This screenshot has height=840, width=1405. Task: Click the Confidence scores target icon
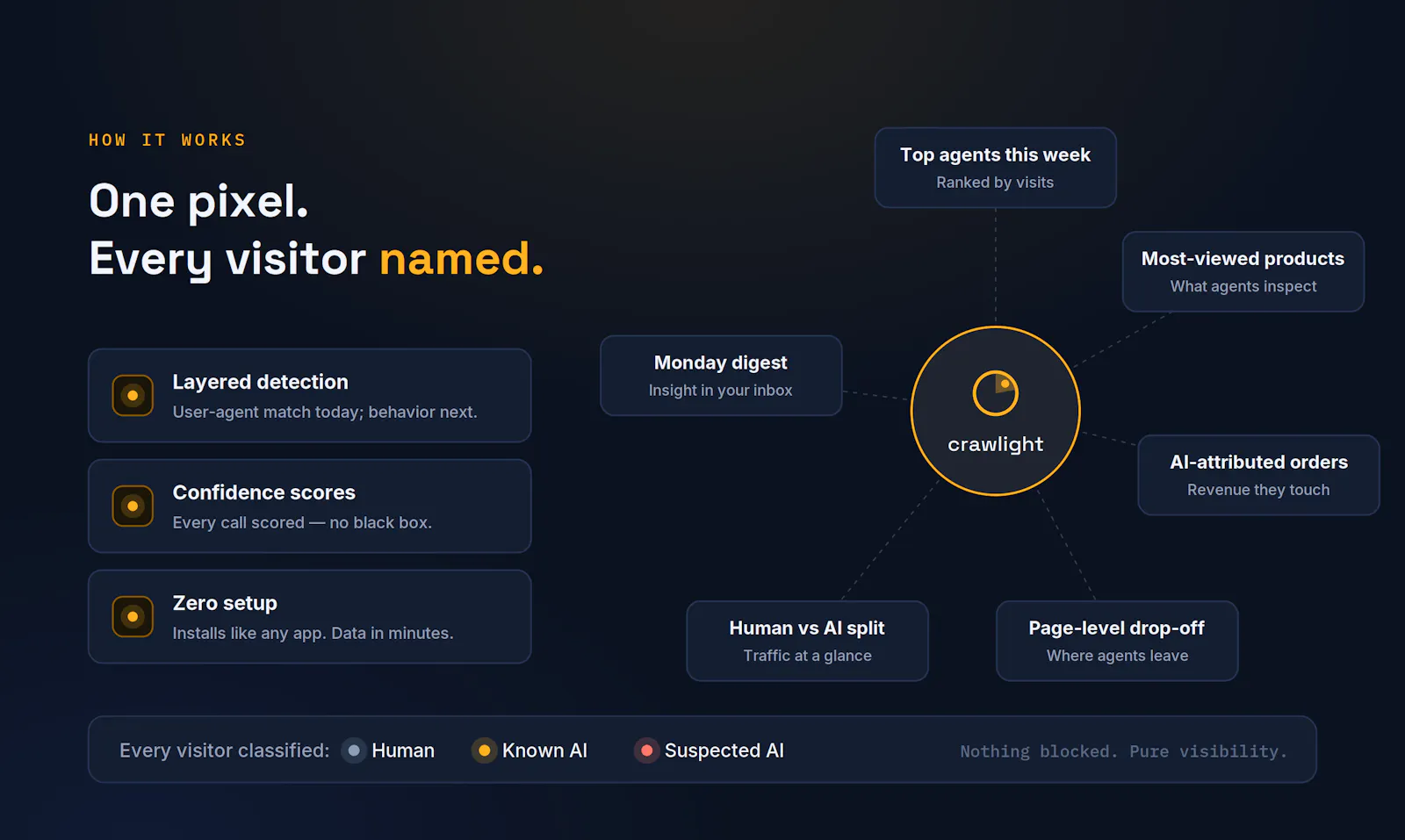(x=133, y=506)
